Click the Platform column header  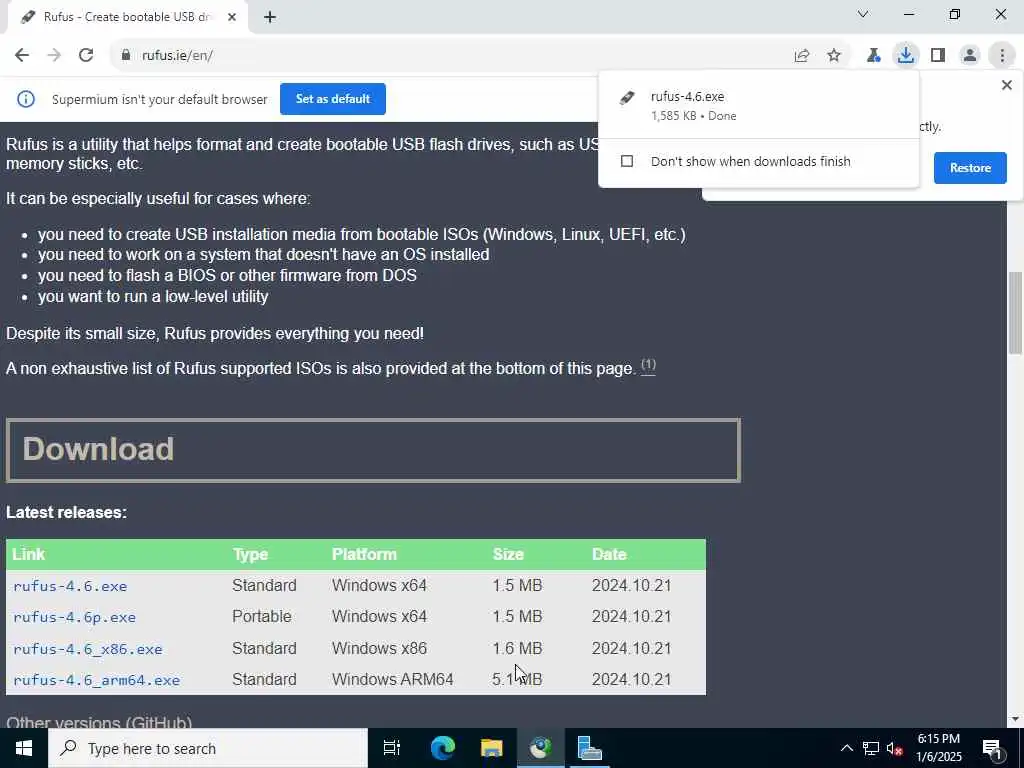tap(364, 554)
